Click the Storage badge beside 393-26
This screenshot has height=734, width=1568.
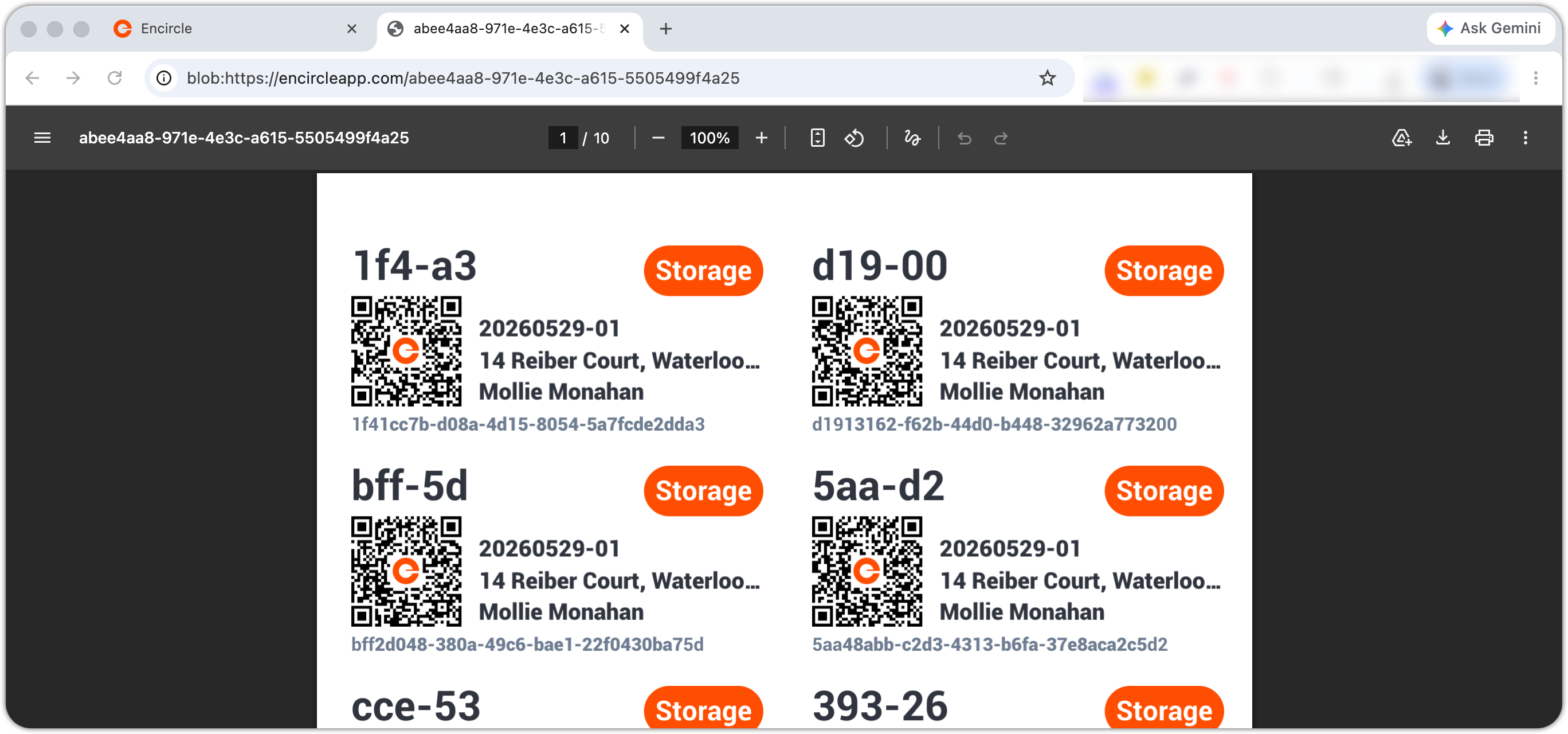1164,707
